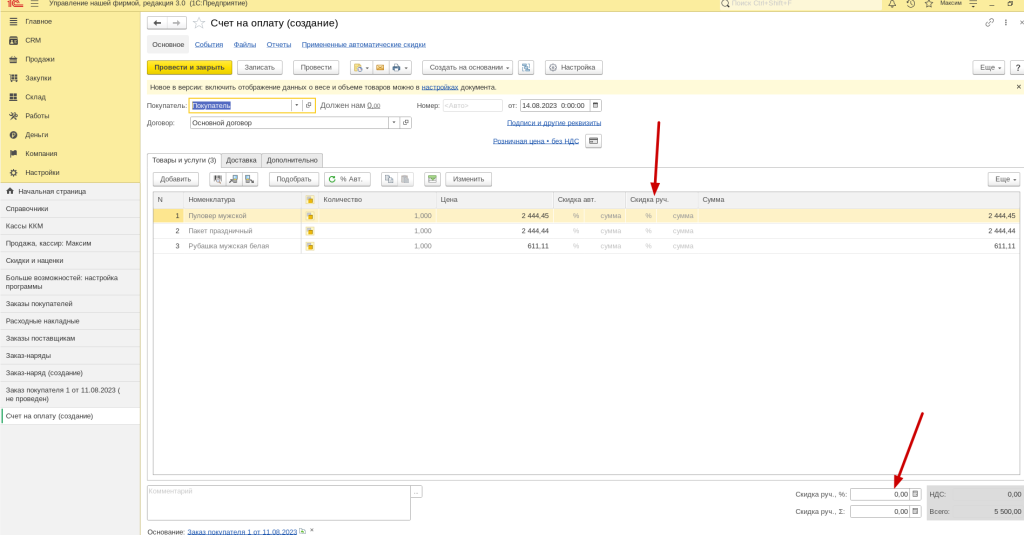The height and width of the screenshot is (535, 1024).
Task: Open Покупатель record with open icon
Action: click(309, 105)
